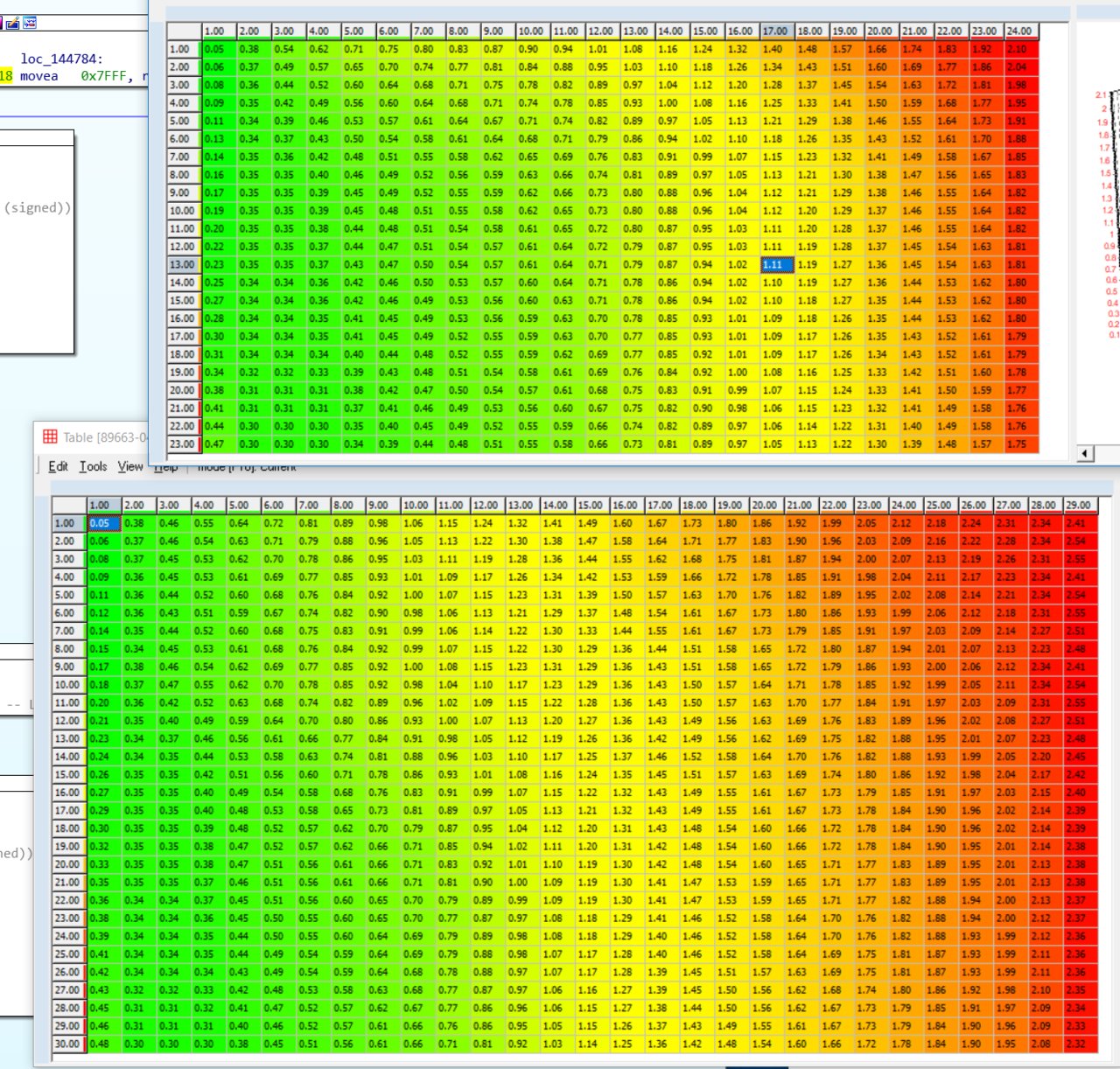Click the 2.41 cell in lower table row 1.00

point(1080,523)
